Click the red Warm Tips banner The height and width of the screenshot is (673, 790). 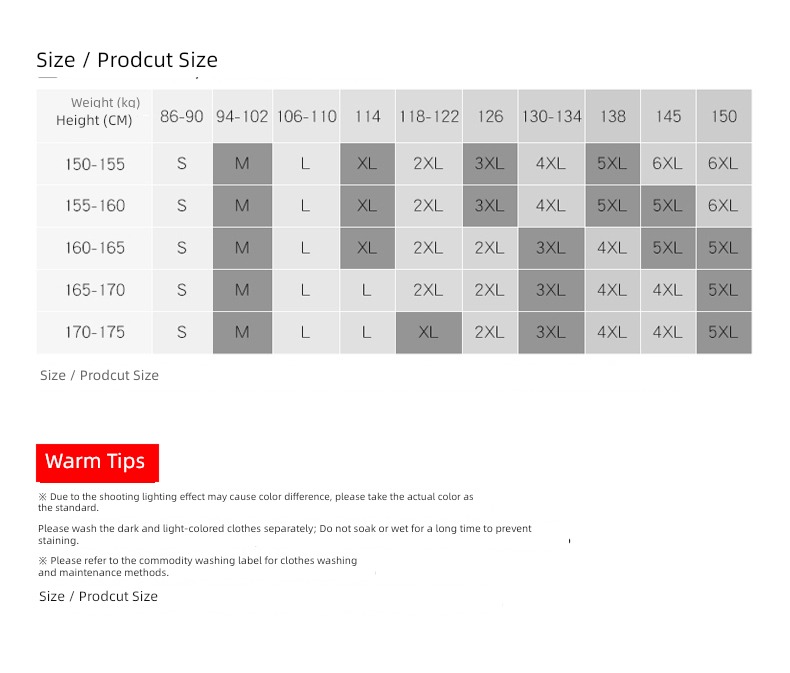[x=97, y=462]
